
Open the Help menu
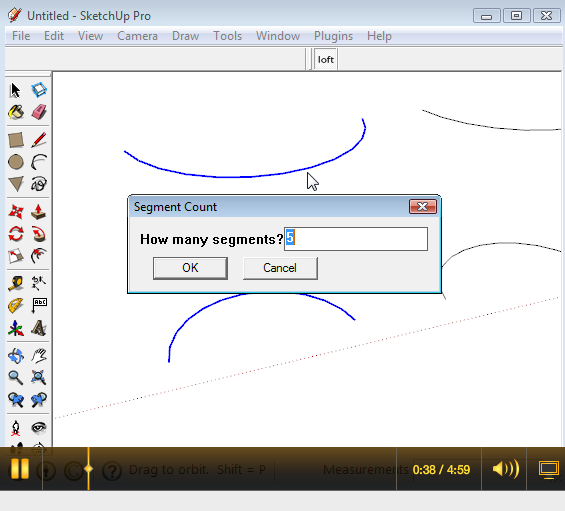(379, 36)
